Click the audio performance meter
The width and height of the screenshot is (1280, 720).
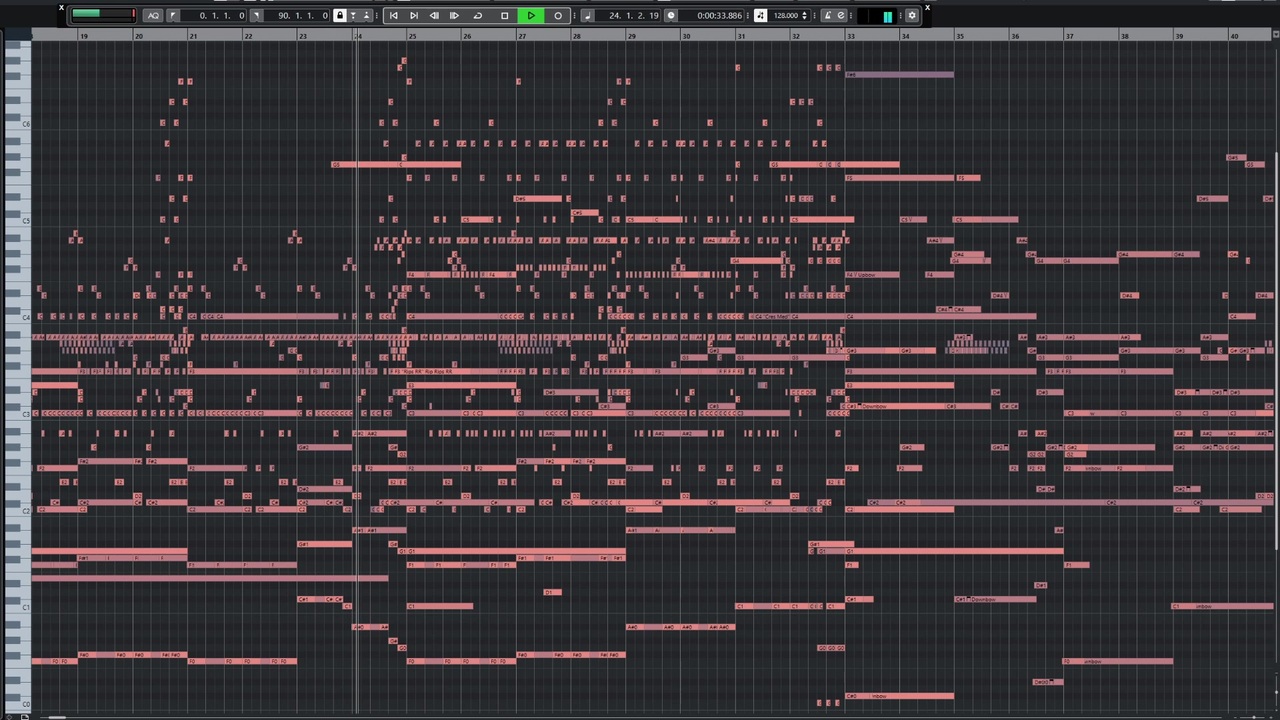[x=104, y=16]
